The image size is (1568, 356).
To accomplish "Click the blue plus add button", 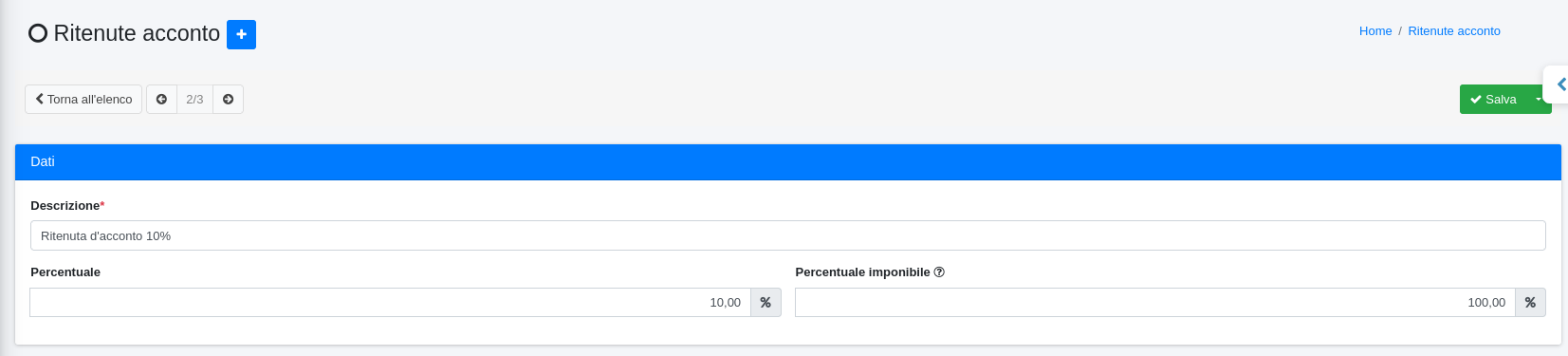I will (241, 34).
